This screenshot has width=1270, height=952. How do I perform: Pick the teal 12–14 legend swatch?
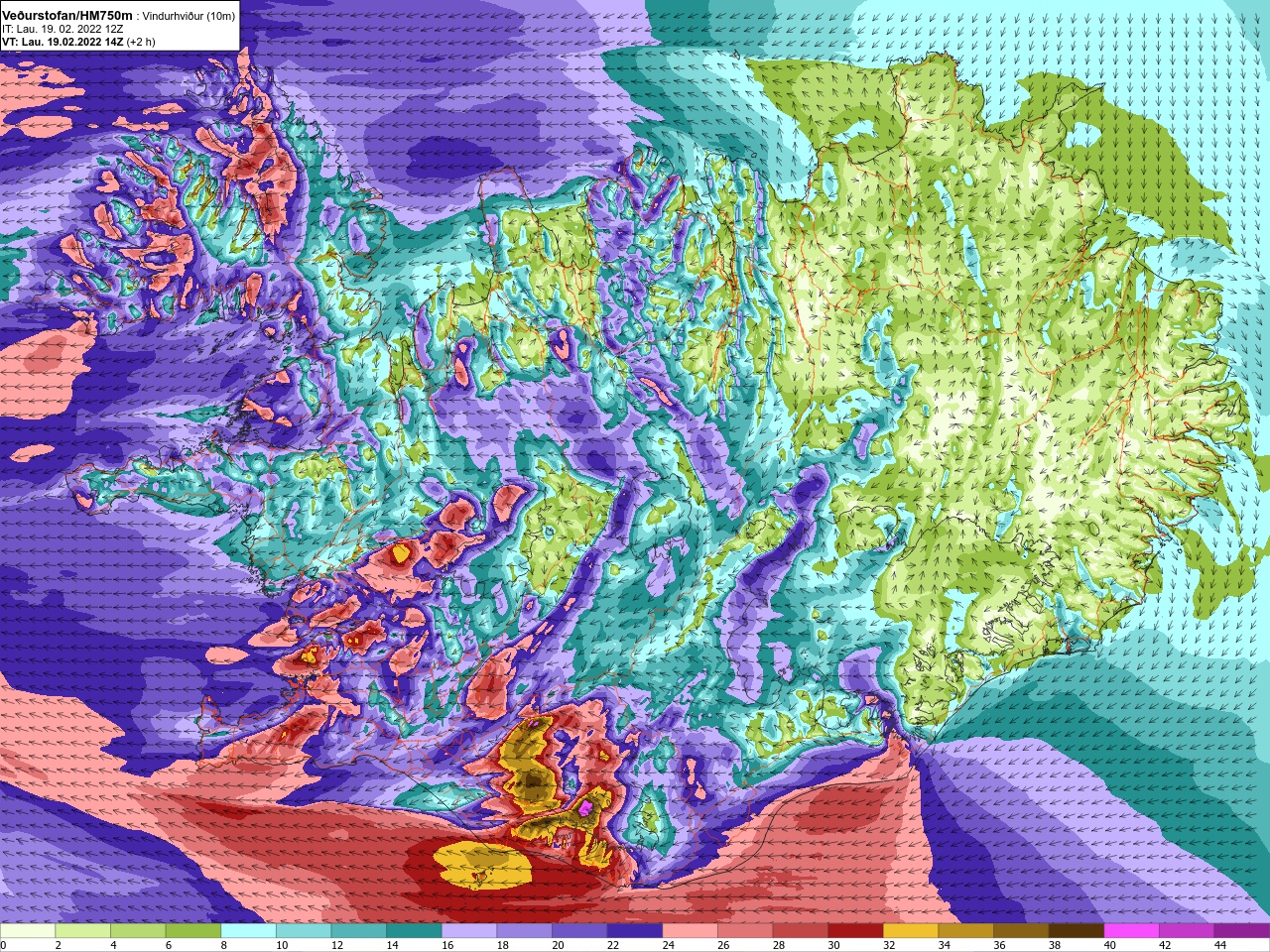tap(359, 931)
